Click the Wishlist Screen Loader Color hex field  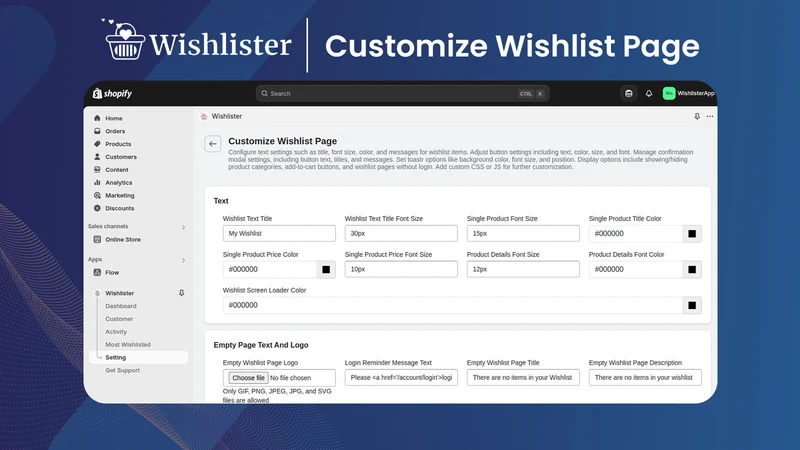(x=453, y=305)
